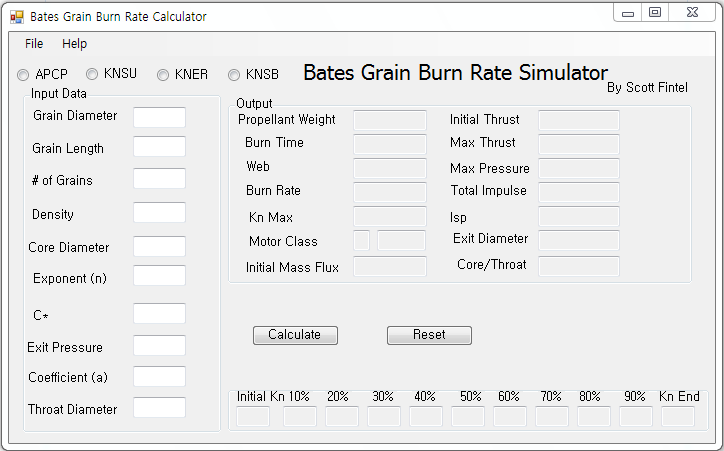Select the Core Diameter input field
This screenshot has height=451, width=724.
[x=160, y=246]
